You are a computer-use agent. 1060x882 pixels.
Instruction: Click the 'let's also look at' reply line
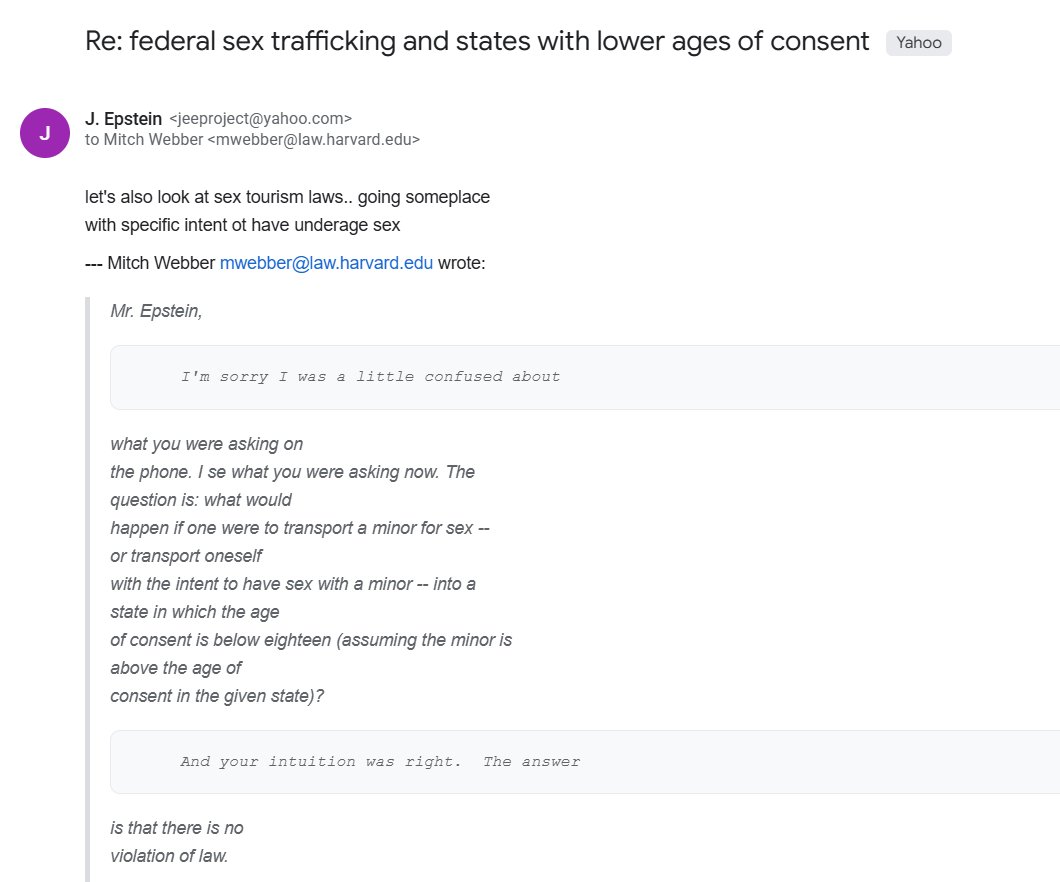(x=287, y=197)
